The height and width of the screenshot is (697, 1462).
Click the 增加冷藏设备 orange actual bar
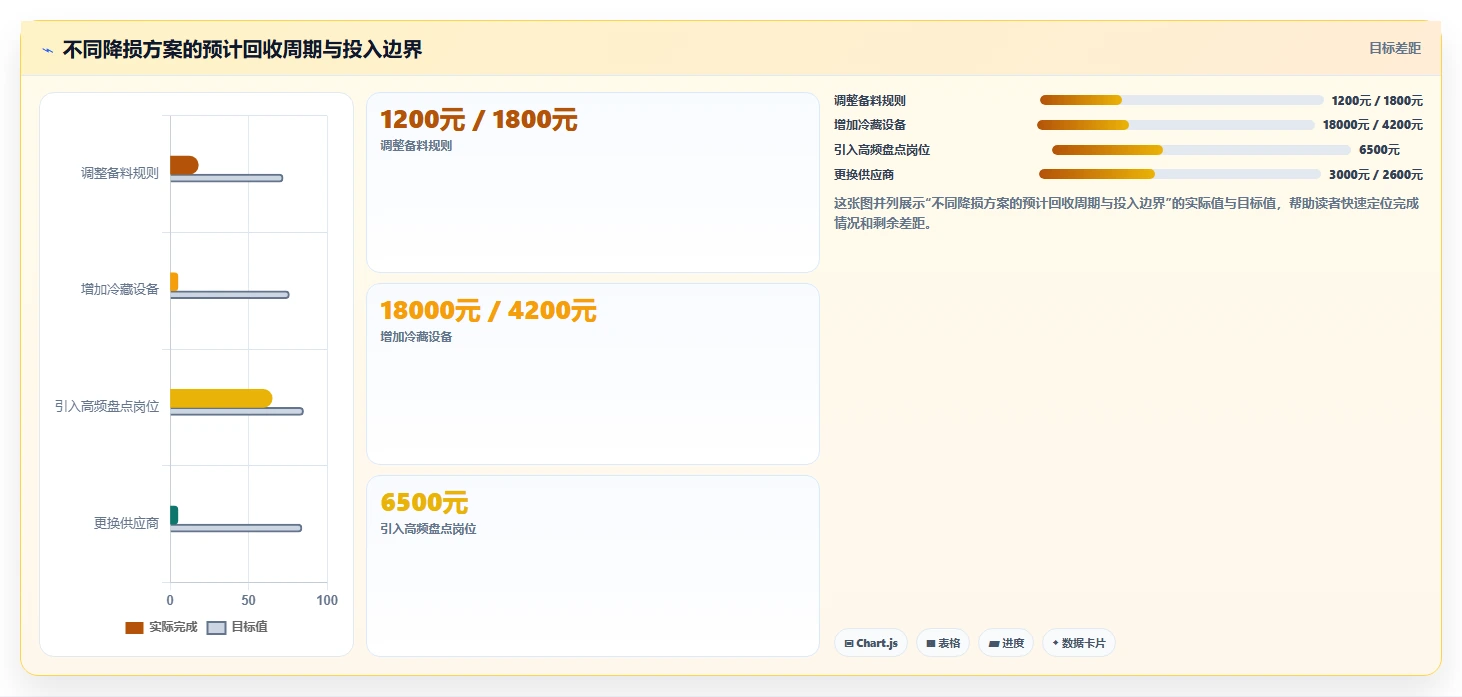pos(174,282)
